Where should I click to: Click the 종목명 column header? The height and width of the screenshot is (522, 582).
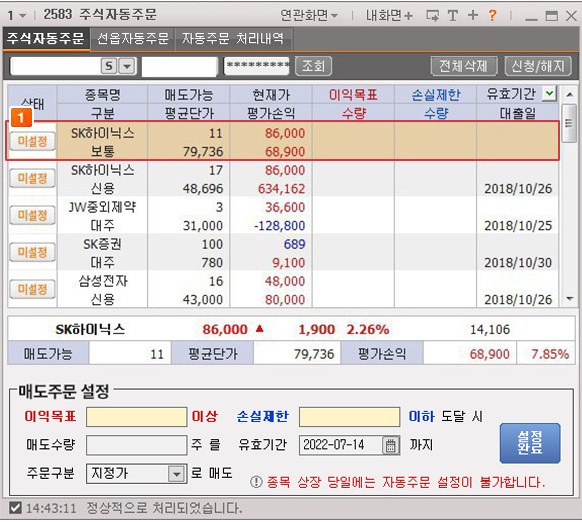click(x=102, y=95)
